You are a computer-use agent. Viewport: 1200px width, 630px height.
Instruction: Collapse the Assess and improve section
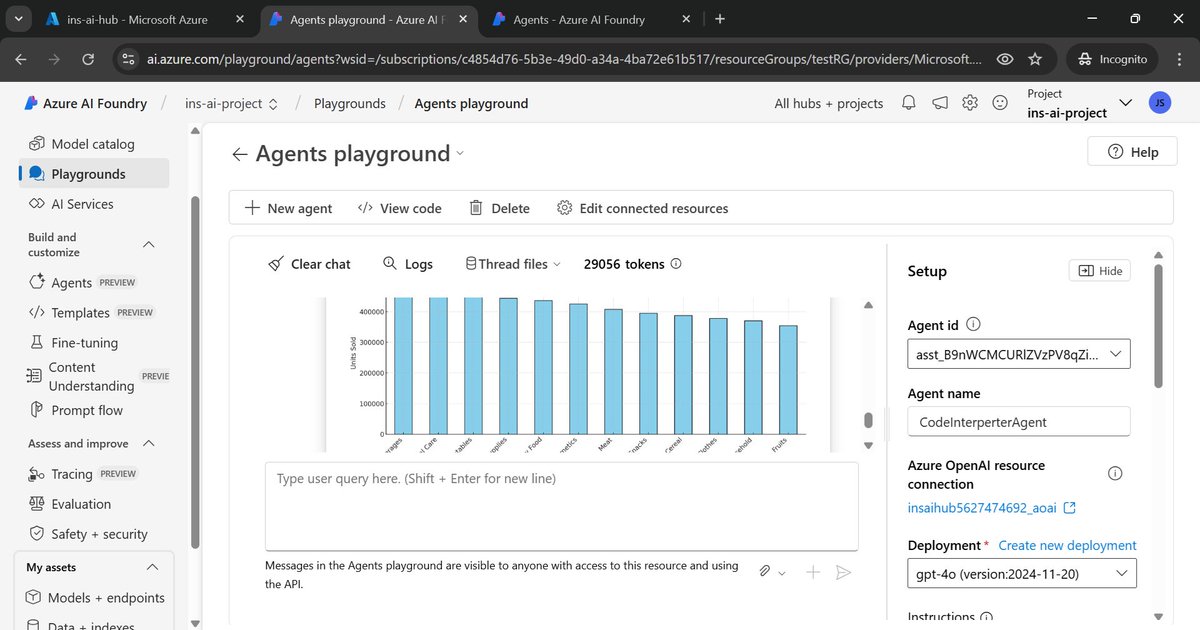click(x=149, y=443)
